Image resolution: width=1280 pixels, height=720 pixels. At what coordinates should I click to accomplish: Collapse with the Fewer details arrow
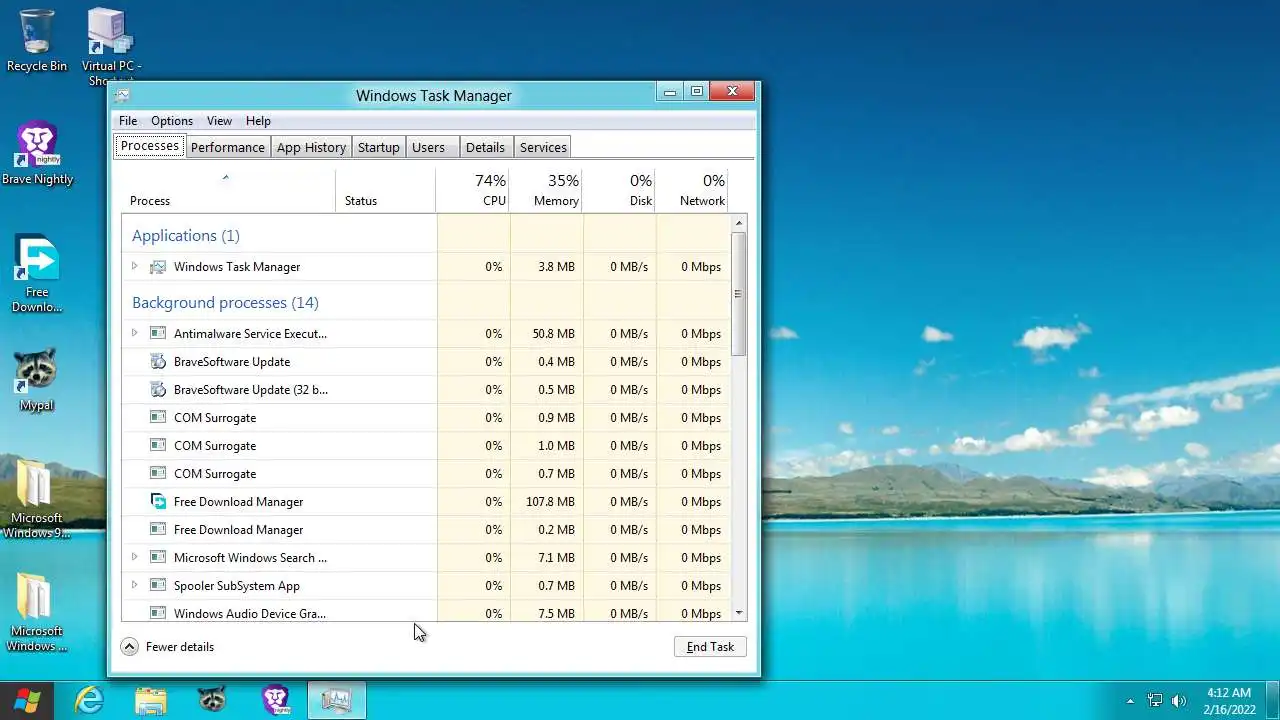pyautogui.click(x=129, y=647)
